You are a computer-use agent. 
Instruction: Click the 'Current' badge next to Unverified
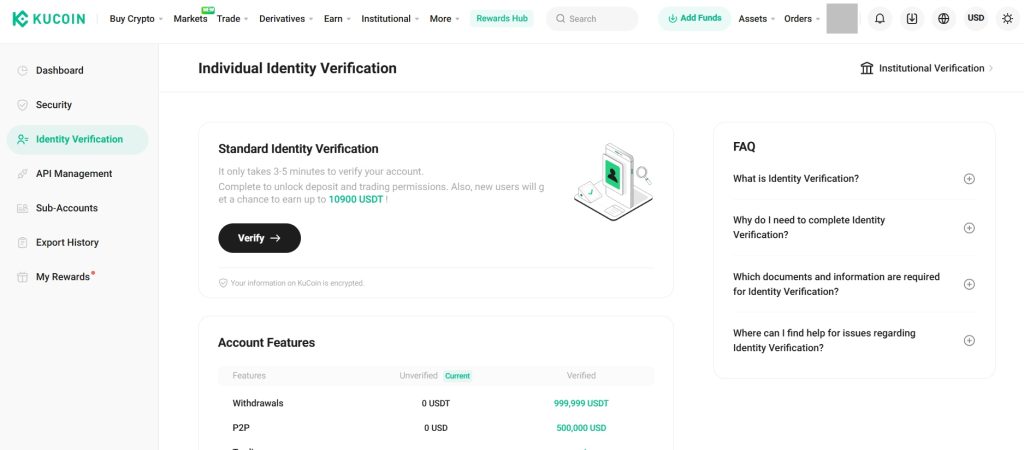click(457, 376)
